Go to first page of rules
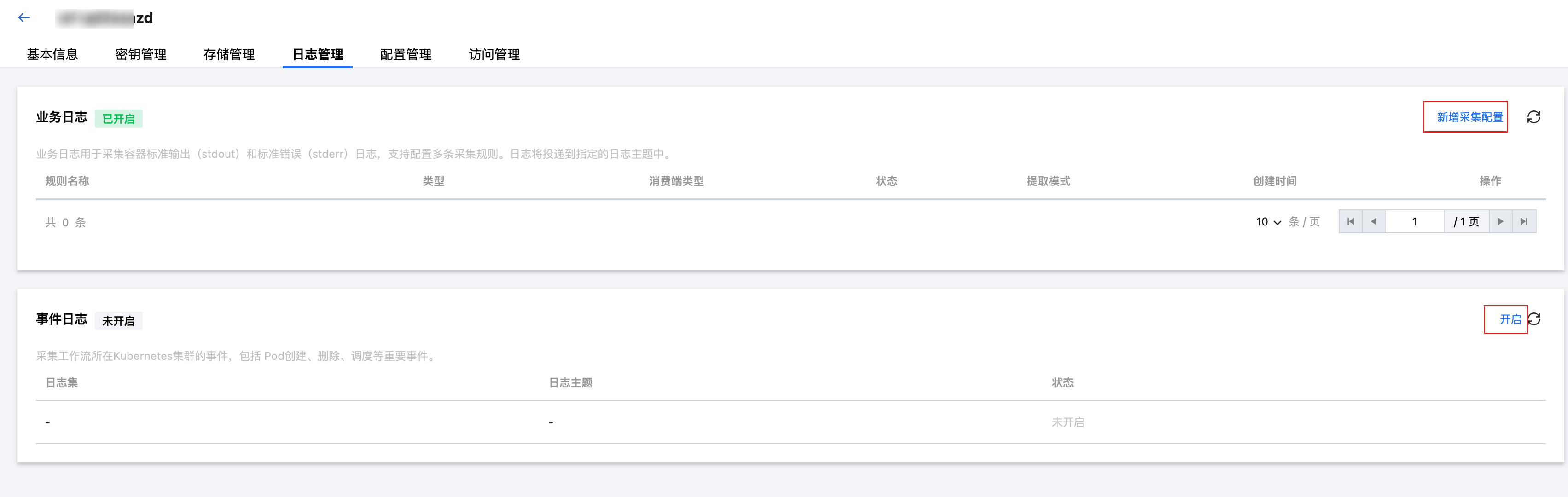 coord(1350,221)
